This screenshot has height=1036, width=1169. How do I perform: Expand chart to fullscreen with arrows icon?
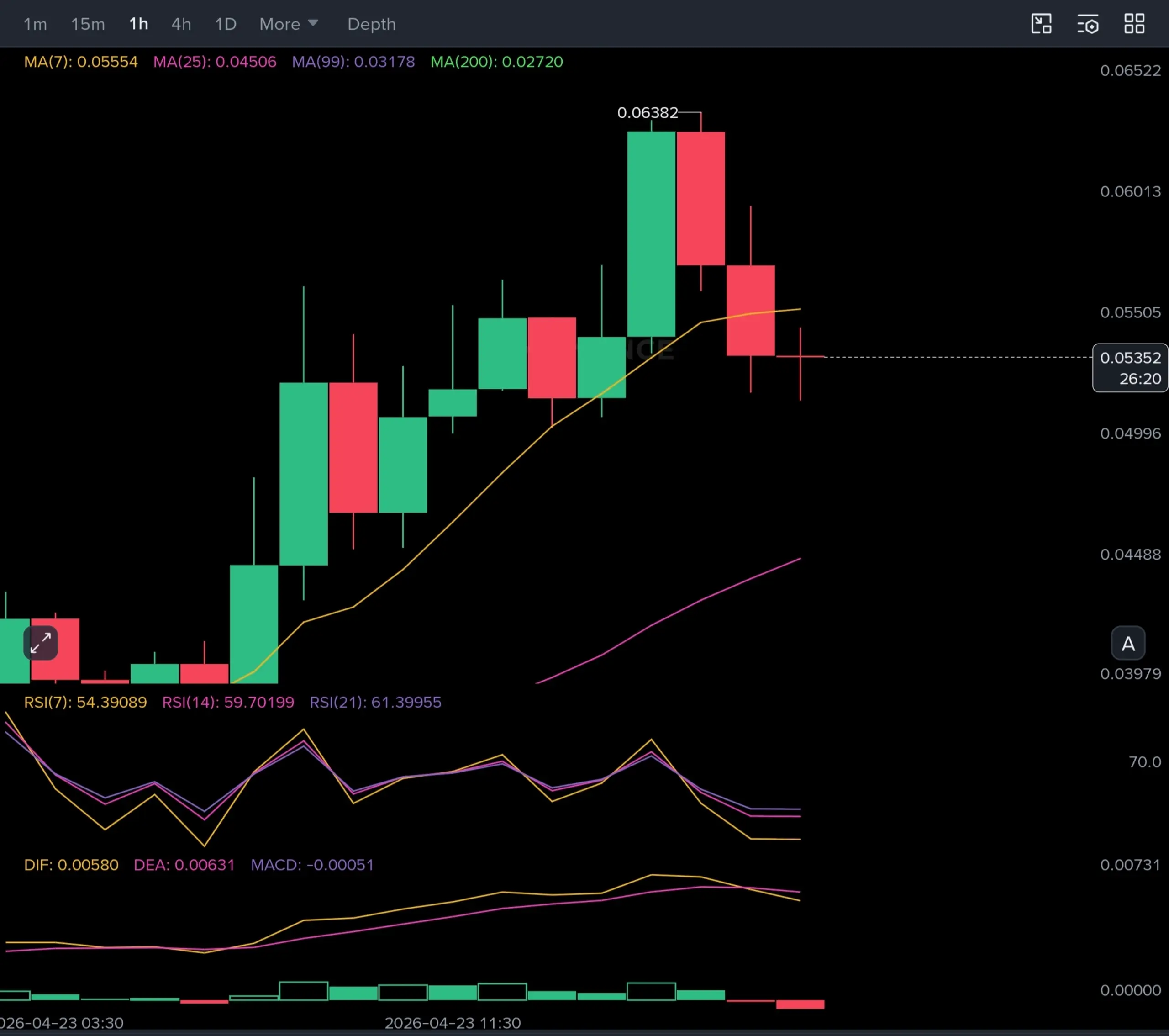click(x=41, y=643)
